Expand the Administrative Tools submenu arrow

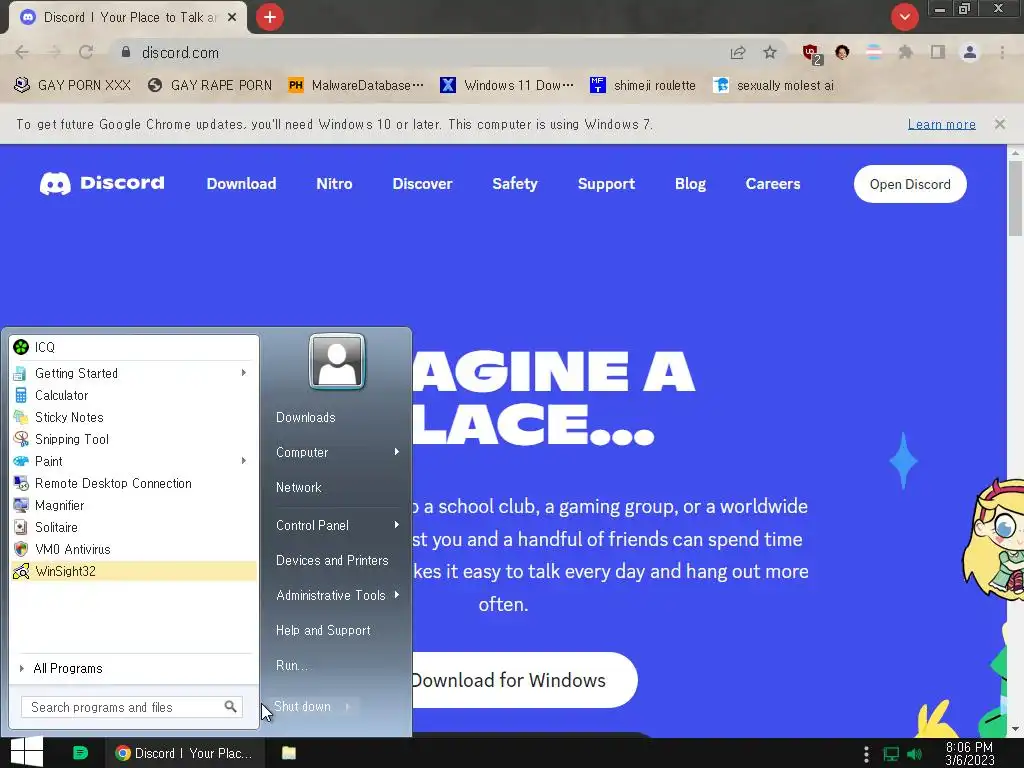[396, 595]
